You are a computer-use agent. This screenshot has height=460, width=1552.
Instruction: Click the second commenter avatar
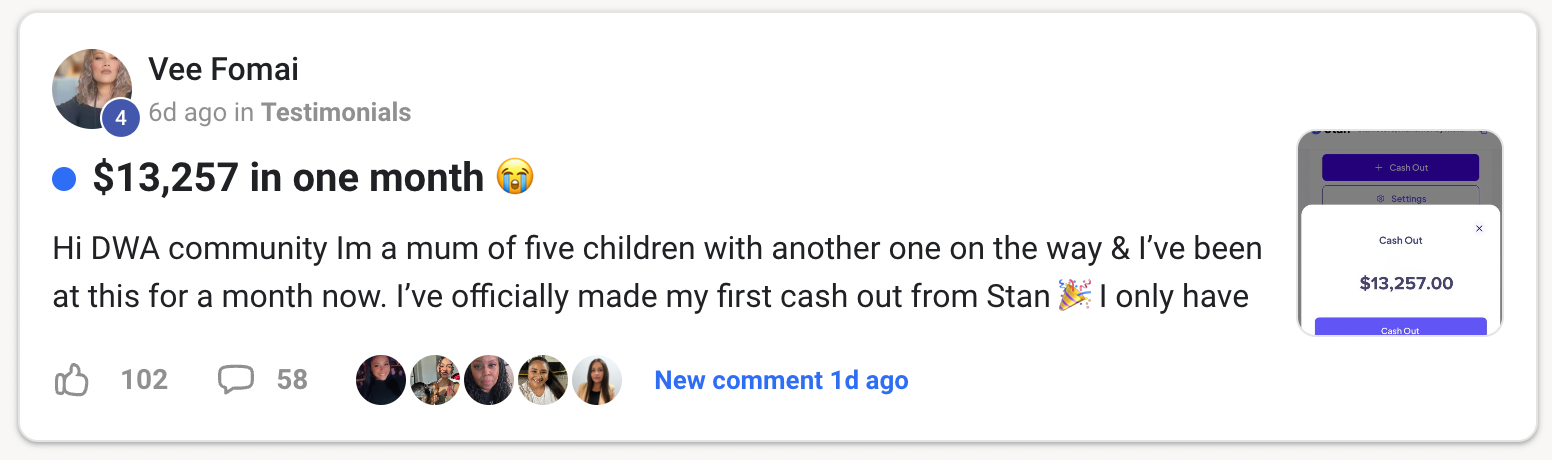(435, 380)
